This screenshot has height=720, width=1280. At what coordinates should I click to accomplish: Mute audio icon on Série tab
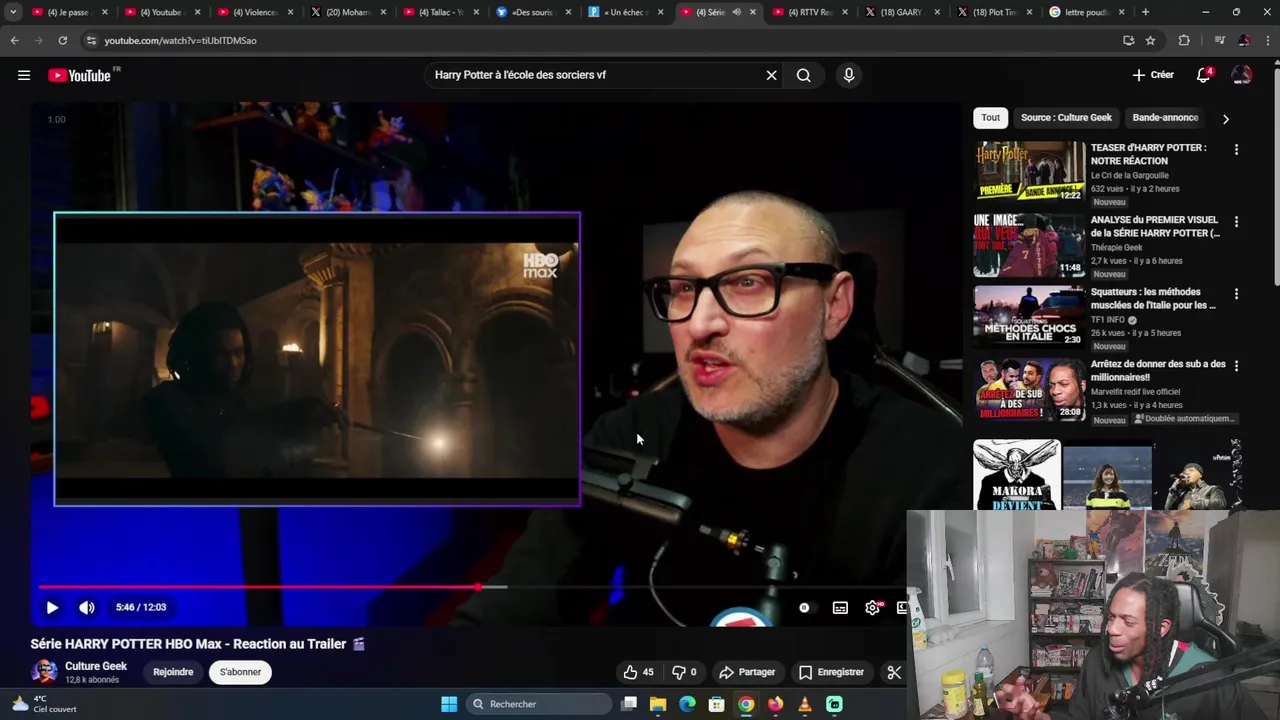pyautogui.click(x=736, y=12)
